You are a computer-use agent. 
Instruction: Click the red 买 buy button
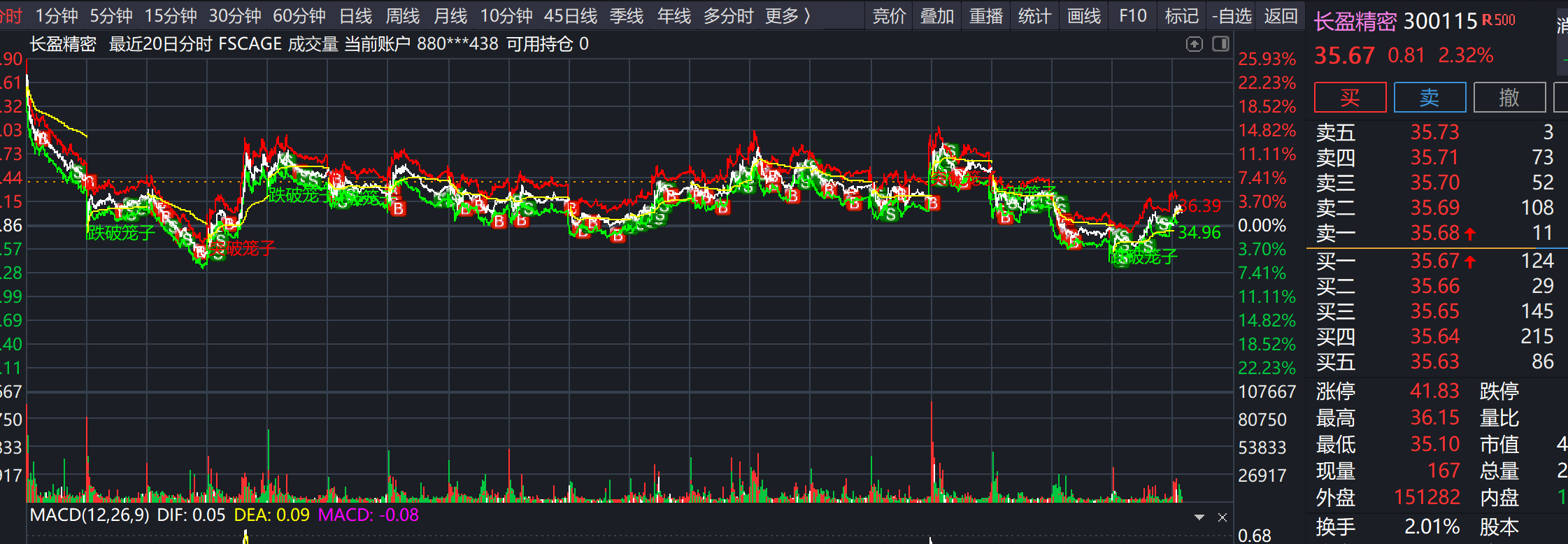click(1350, 97)
